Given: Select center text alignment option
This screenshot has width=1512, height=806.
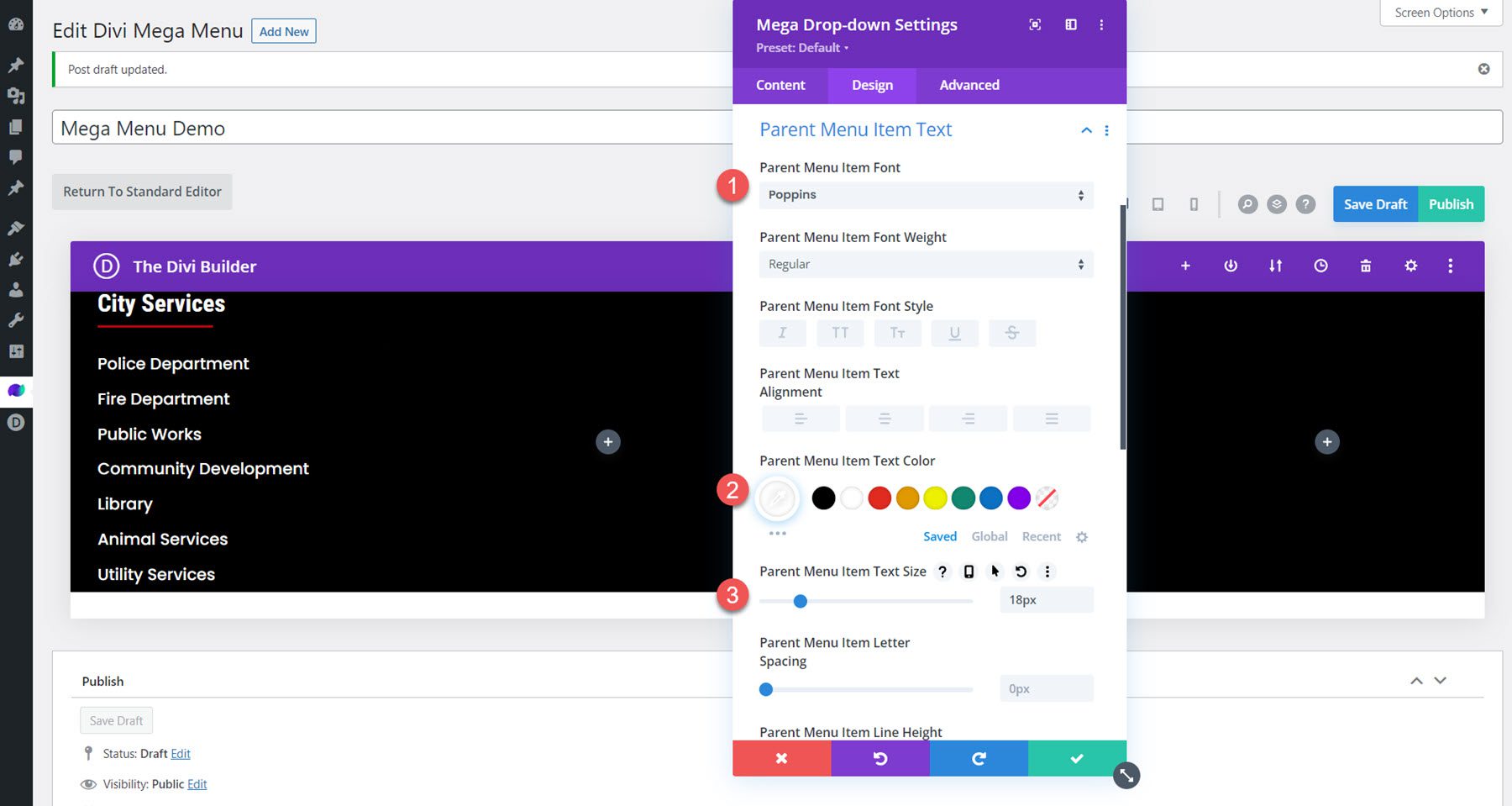Looking at the screenshot, I should tap(884, 418).
